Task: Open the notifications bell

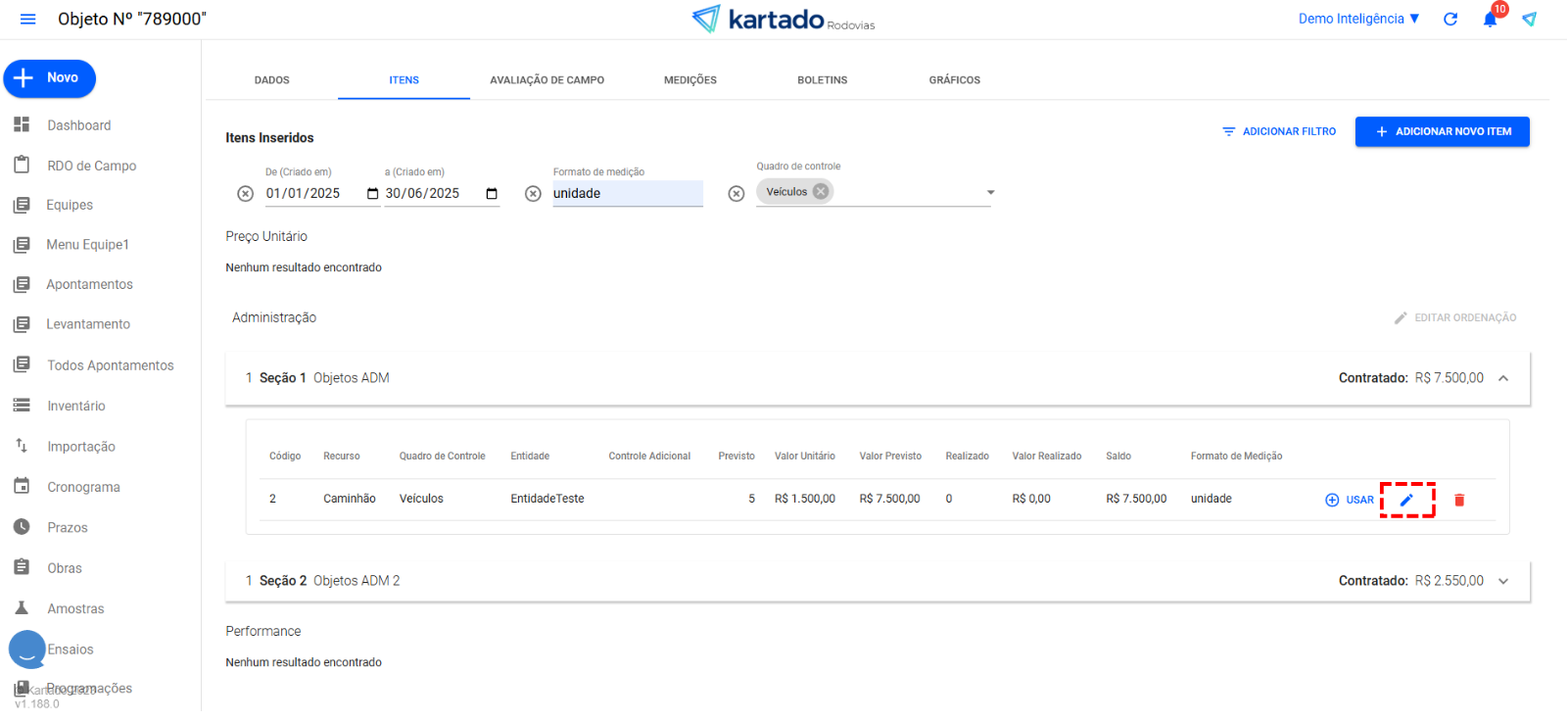Action: [x=1490, y=20]
